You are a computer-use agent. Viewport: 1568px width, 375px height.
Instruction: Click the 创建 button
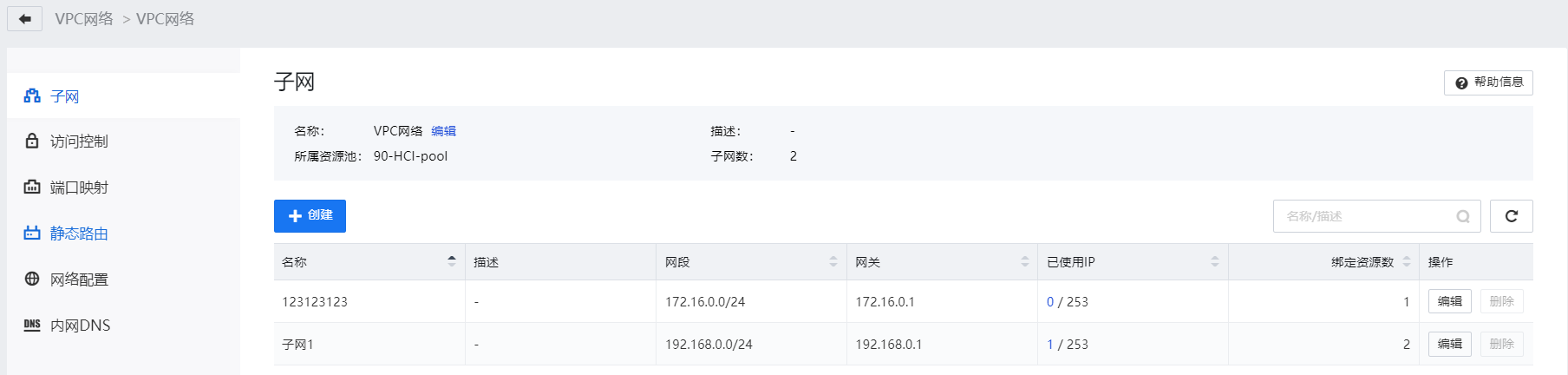[310, 216]
